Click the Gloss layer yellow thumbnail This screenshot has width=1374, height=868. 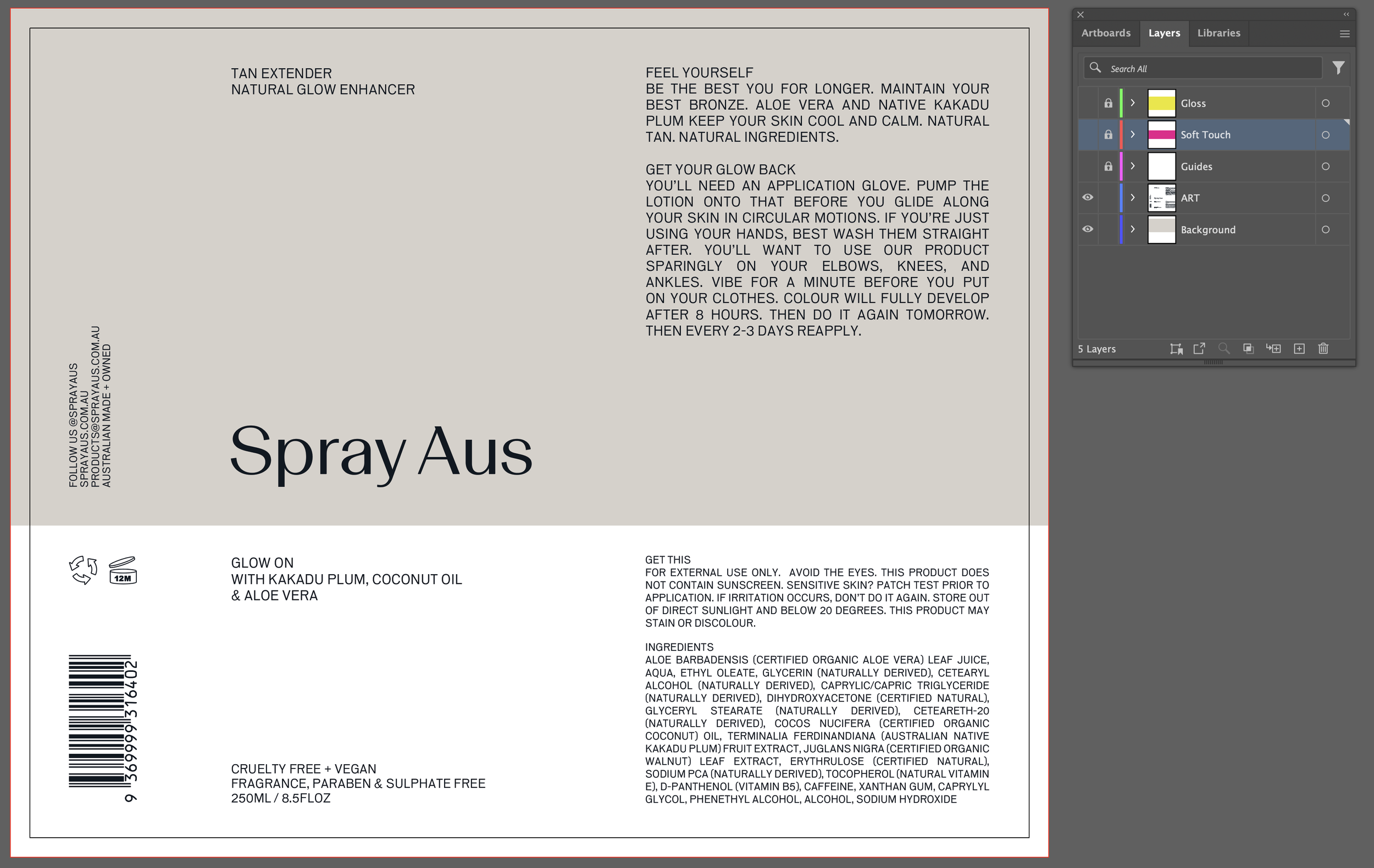[x=1161, y=103]
